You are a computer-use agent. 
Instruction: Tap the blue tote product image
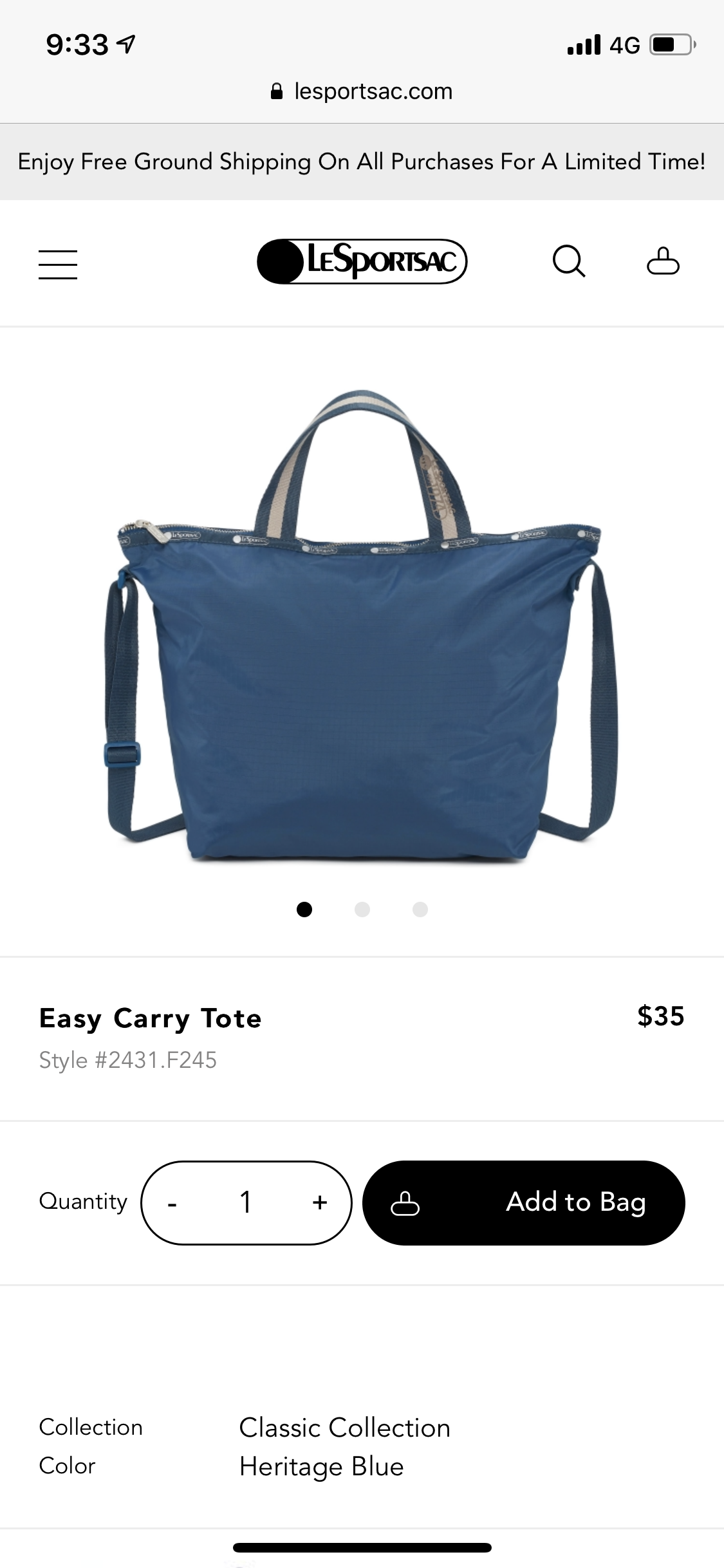coord(362,626)
